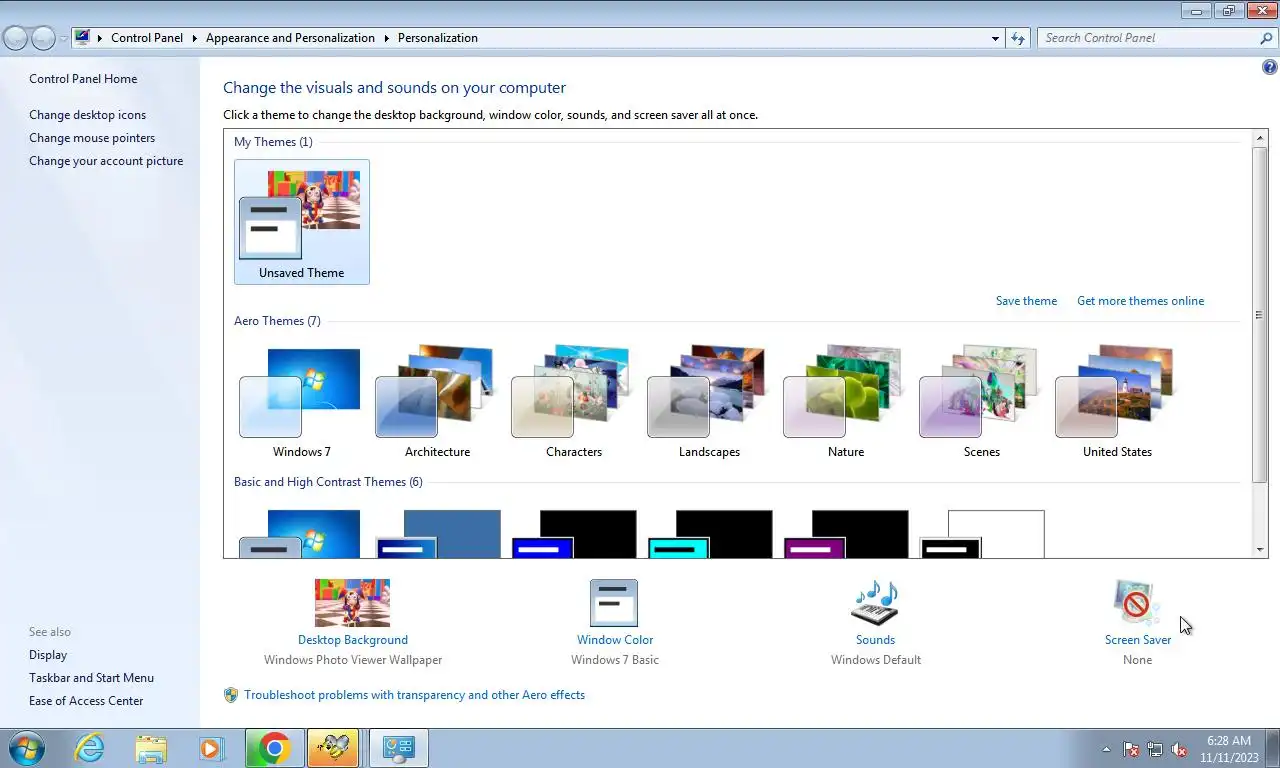The height and width of the screenshot is (768, 1280).
Task: Refresh the Control Panel address bar
Action: pyautogui.click(x=1018, y=38)
